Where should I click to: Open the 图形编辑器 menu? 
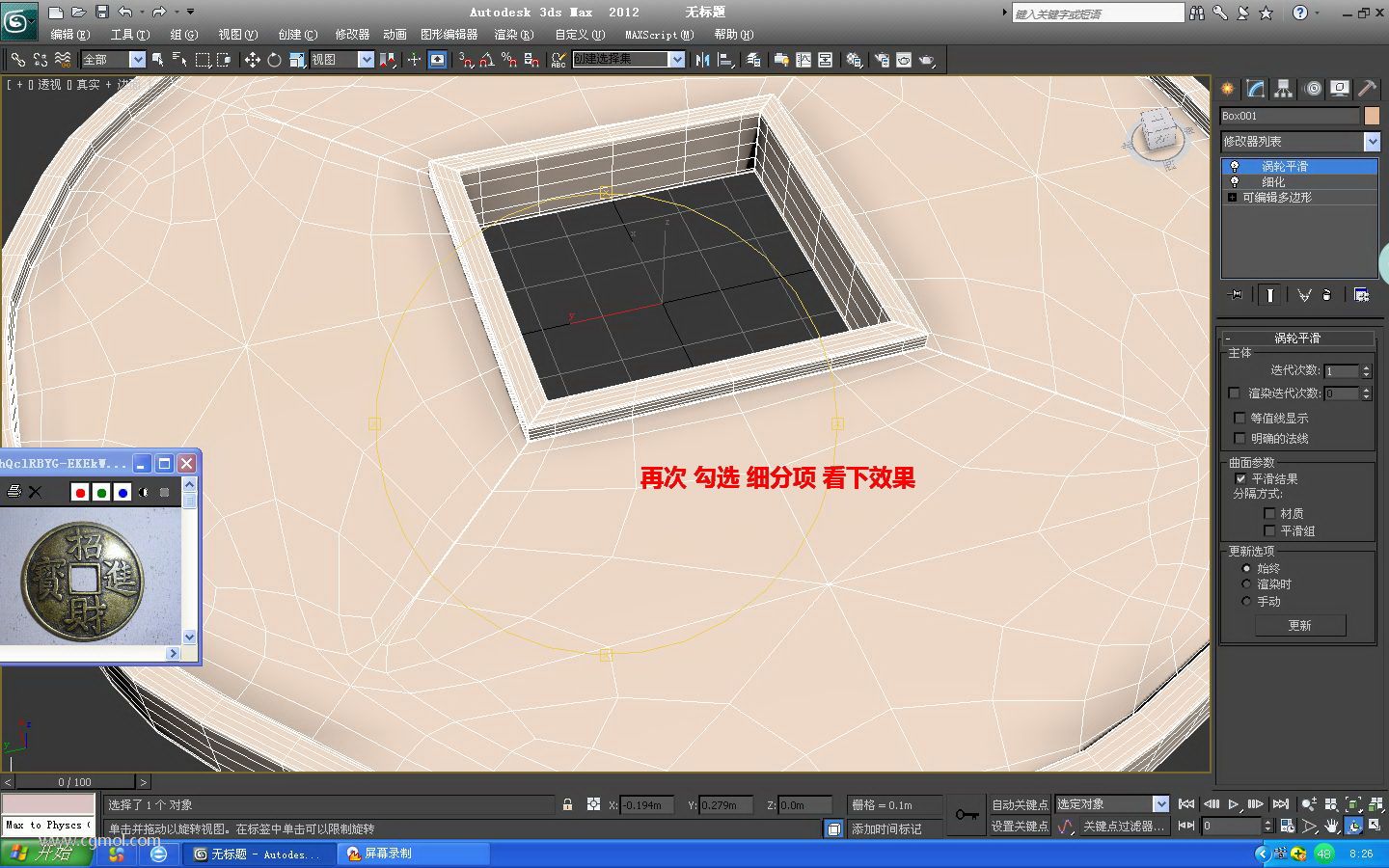pos(449,35)
